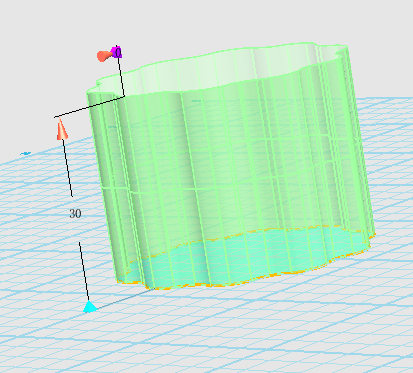Select the purple square handle labeled 0
413x373 pixels.
coord(117,53)
